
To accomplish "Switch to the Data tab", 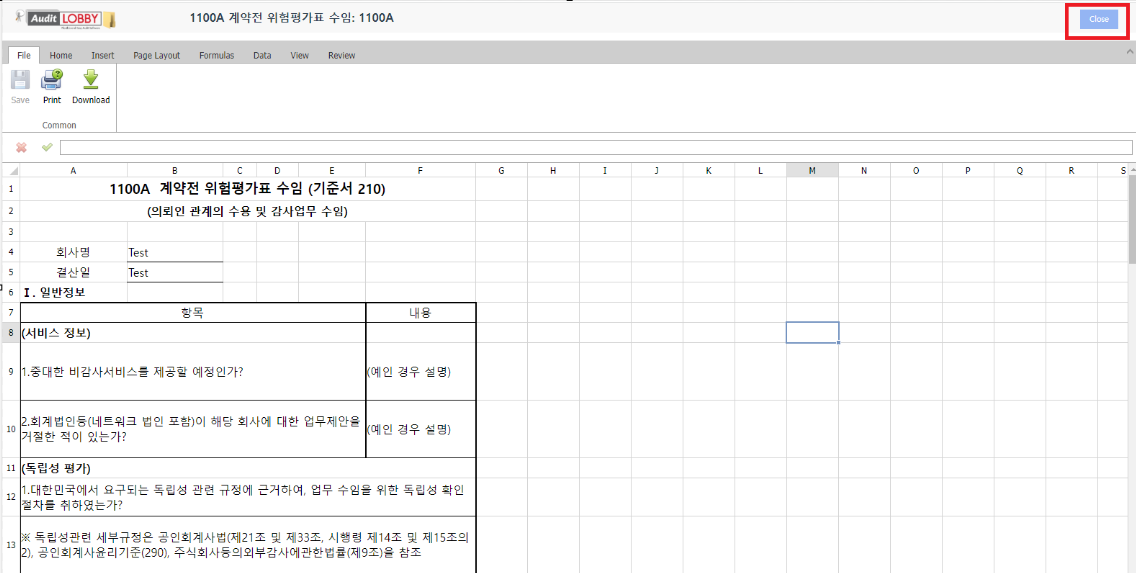I will (x=262, y=55).
